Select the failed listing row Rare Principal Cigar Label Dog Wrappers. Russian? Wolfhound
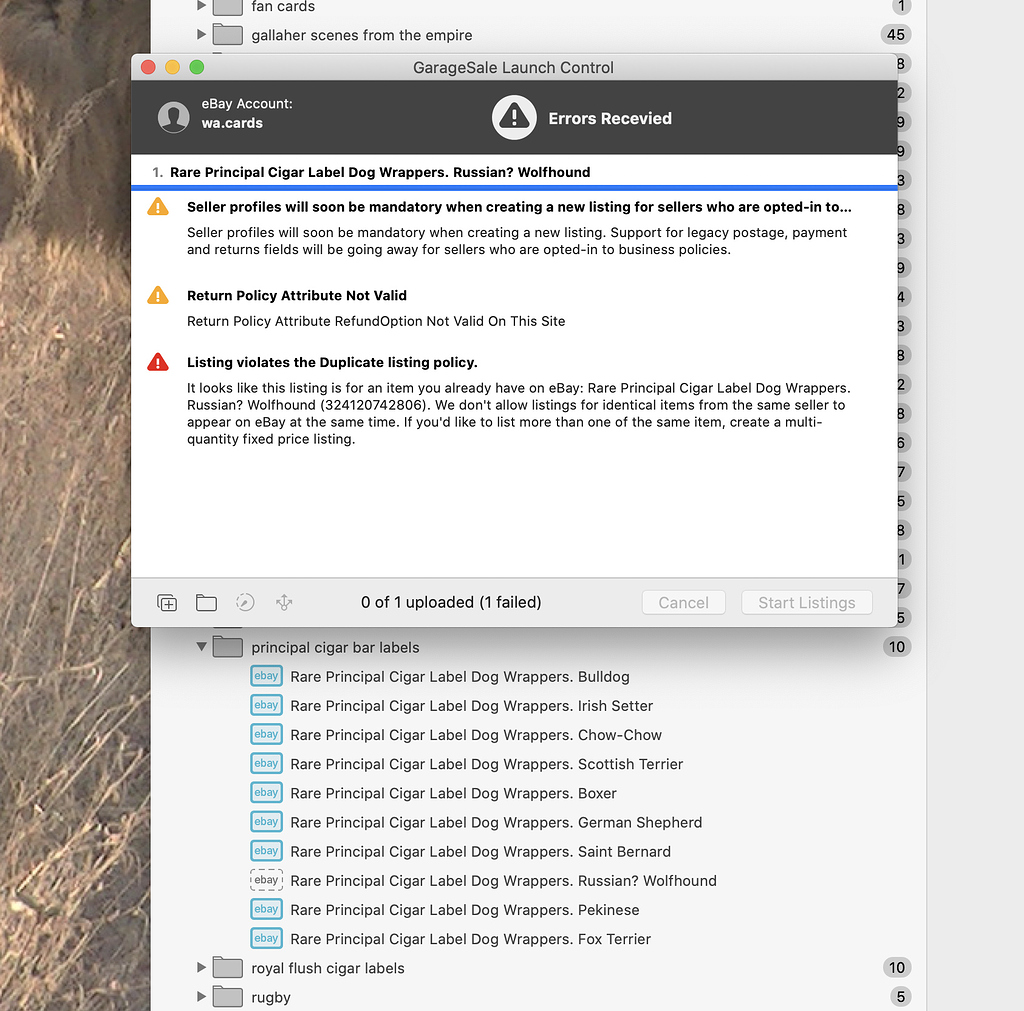Viewport: 1024px width, 1011px height. click(x=514, y=172)
